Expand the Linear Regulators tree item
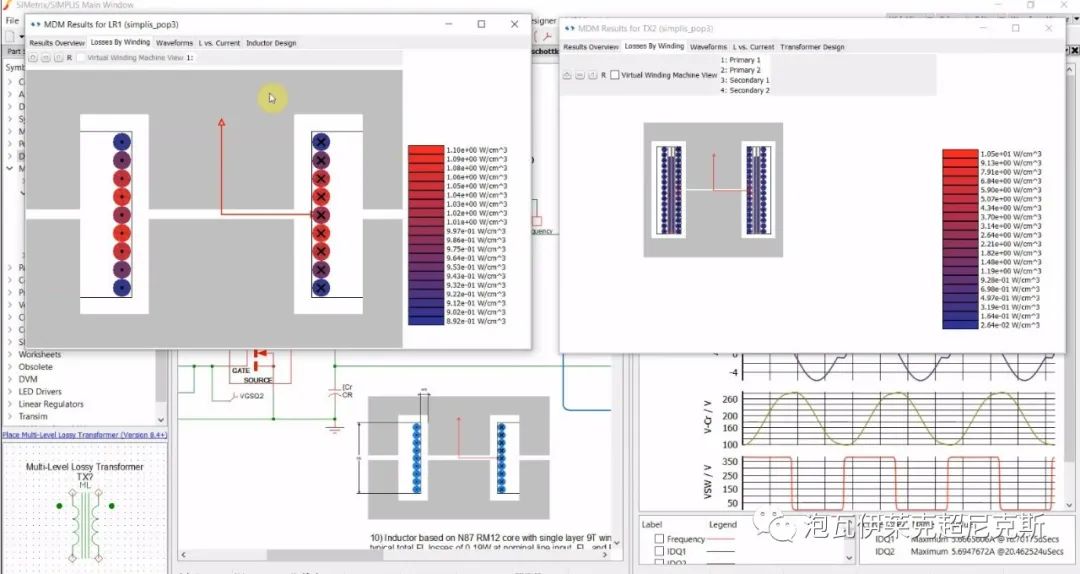The width and height of the screenshot is (1080, 574). click(x=10, y=404)
